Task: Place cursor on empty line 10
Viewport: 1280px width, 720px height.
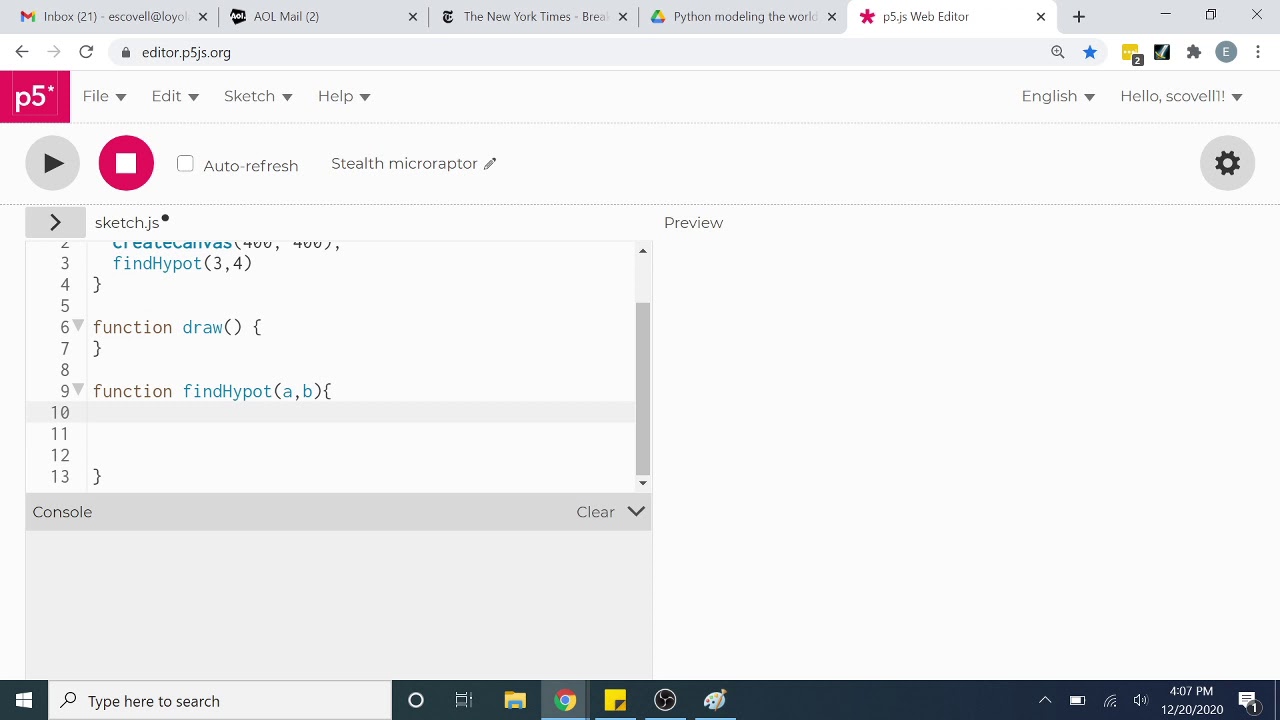Action: pos(360,412)
